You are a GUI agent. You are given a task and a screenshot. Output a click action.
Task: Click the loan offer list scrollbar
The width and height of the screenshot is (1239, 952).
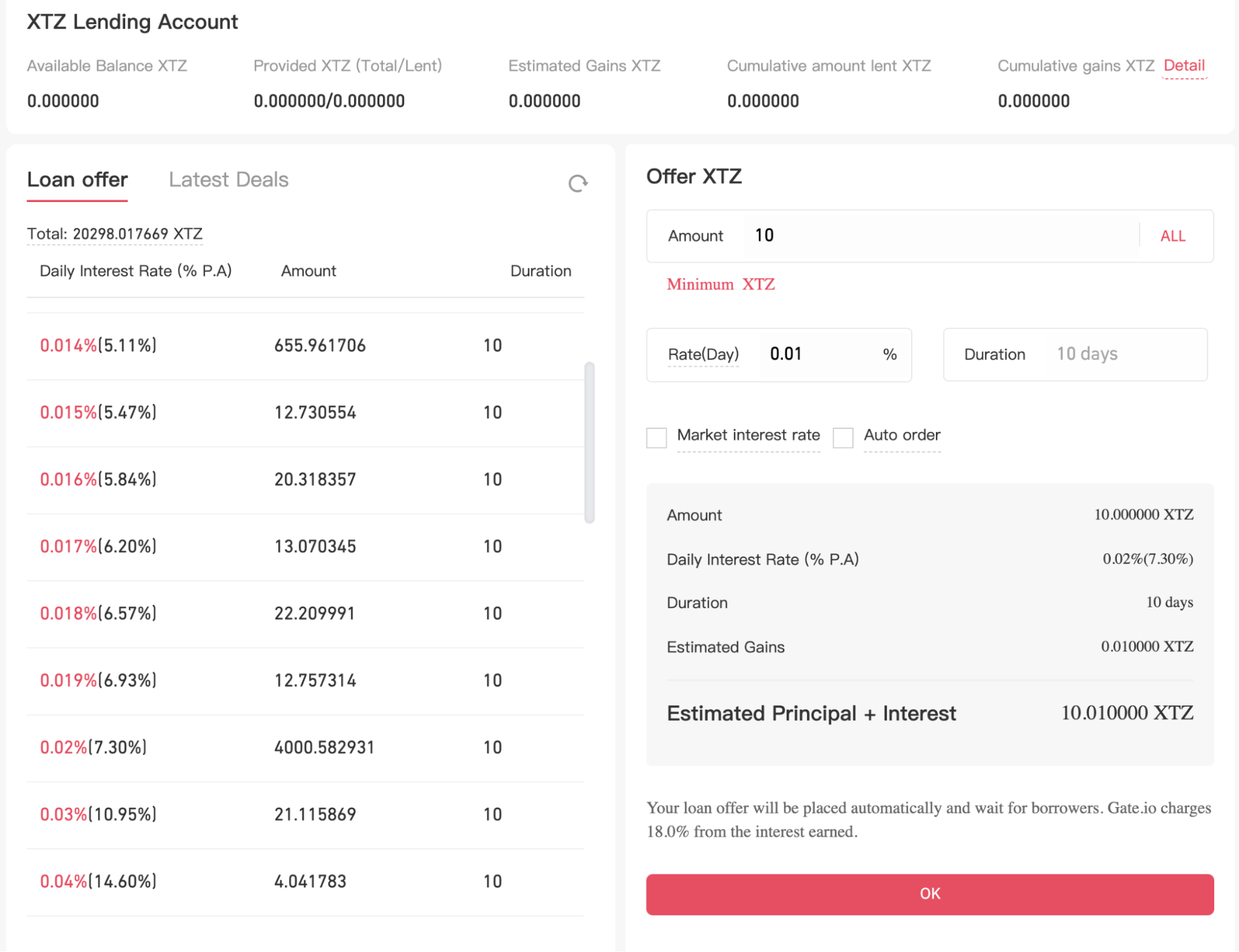tap(589, 443)
